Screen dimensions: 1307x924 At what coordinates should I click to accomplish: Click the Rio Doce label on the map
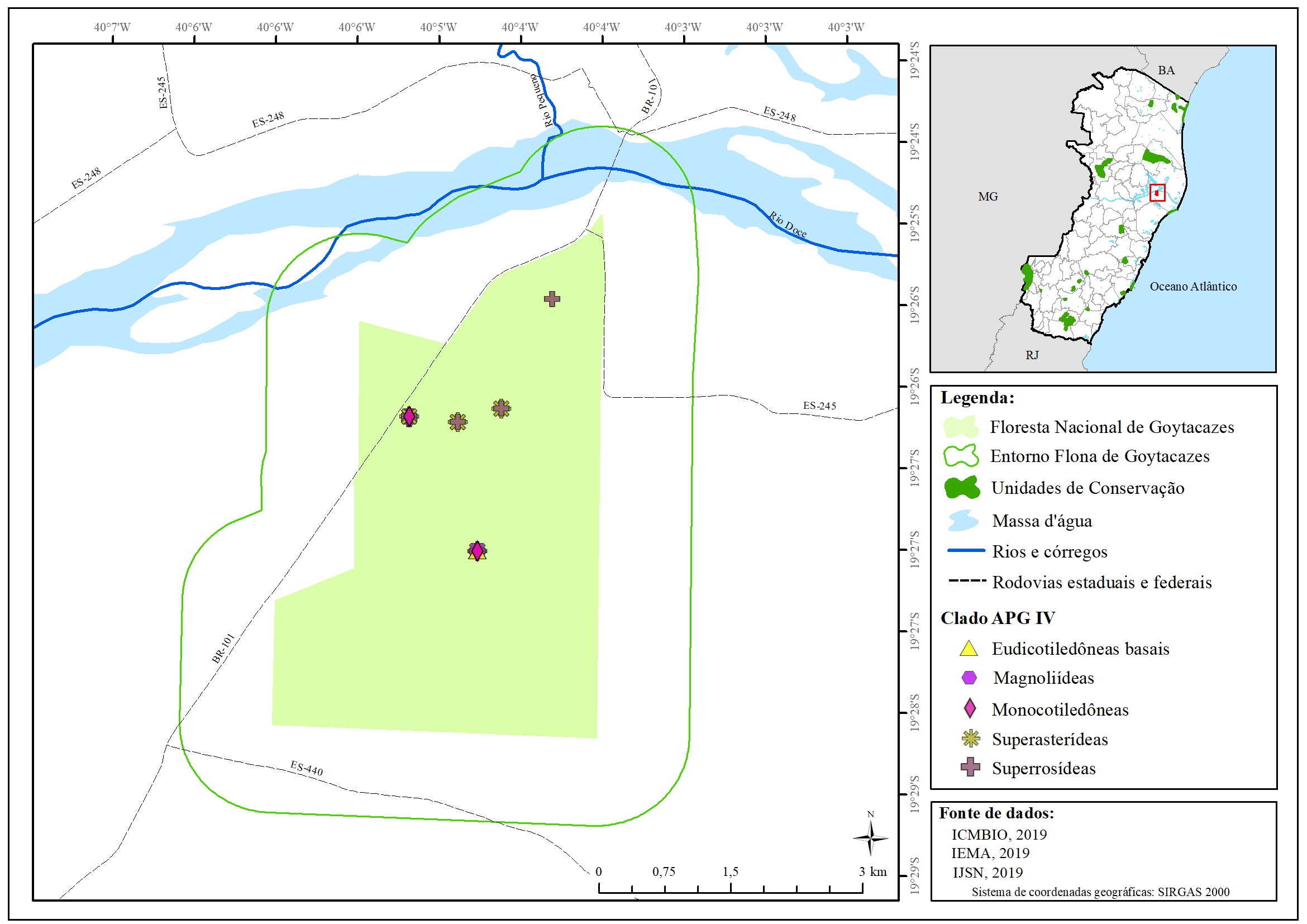pyautogui.click(x=788, y=225)
